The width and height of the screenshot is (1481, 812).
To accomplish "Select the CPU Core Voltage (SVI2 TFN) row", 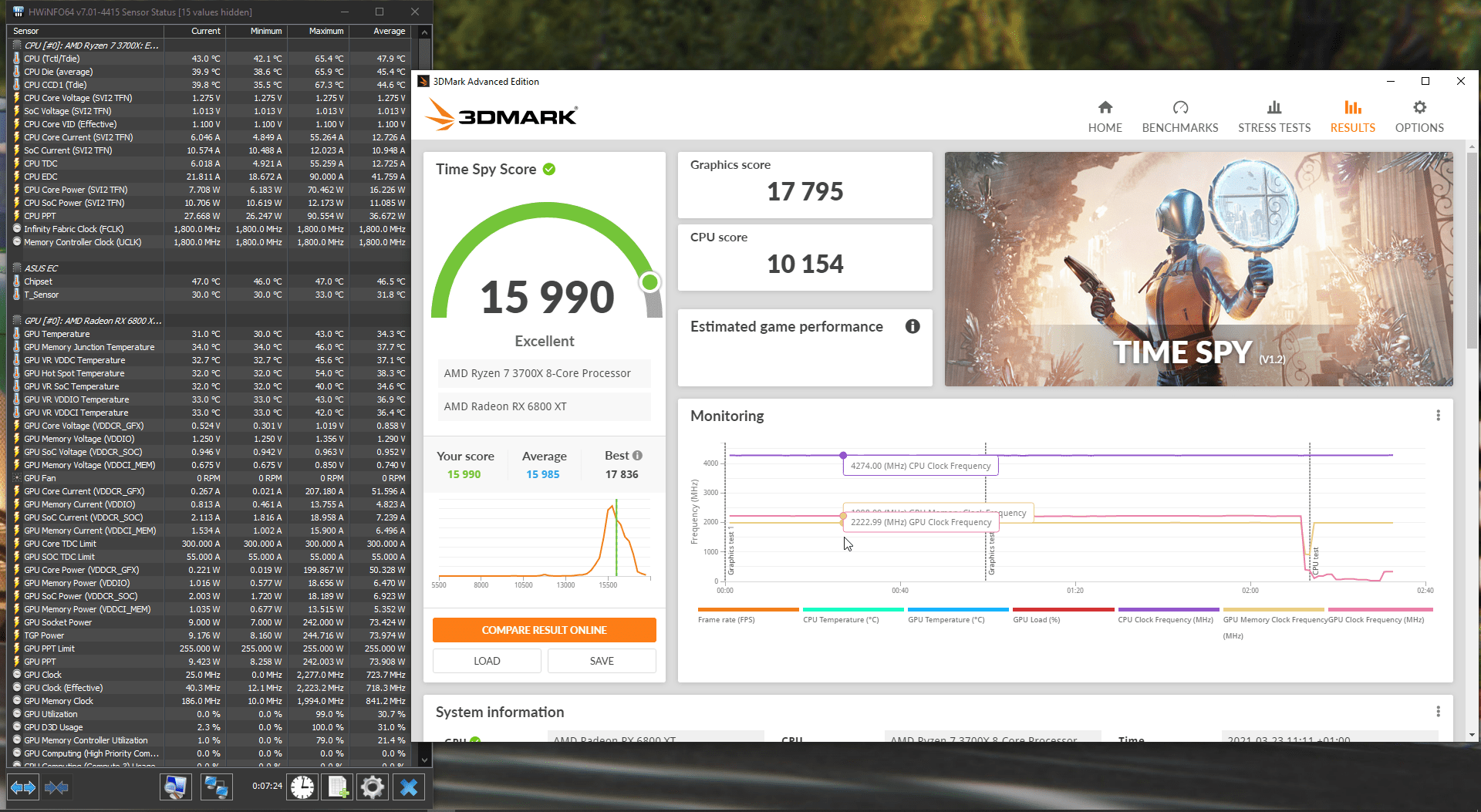I will point(209,98).
